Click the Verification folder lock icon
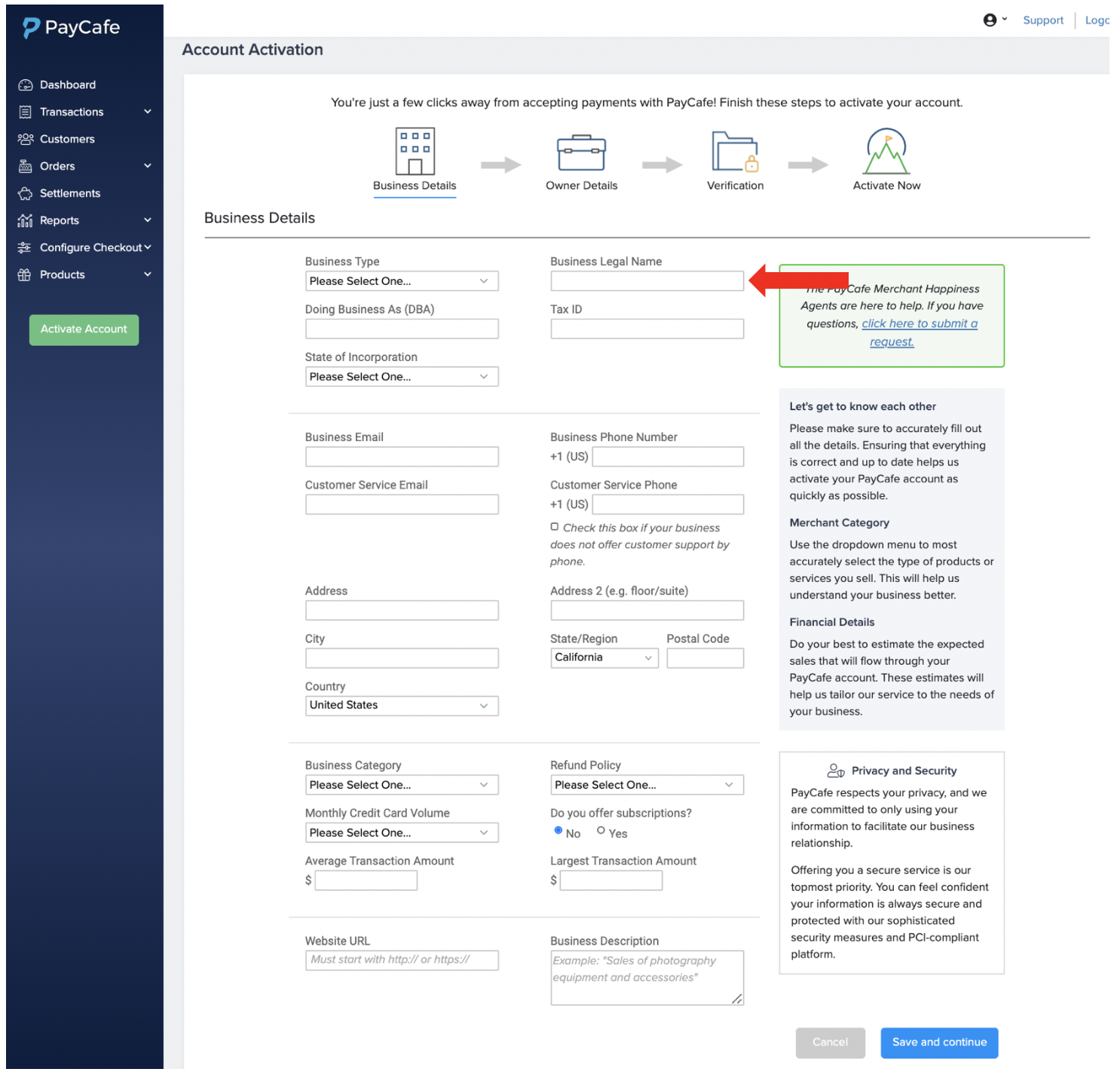Image resolution: width=1120 pixels, height=1075 pixels. [x=736, y=152]
